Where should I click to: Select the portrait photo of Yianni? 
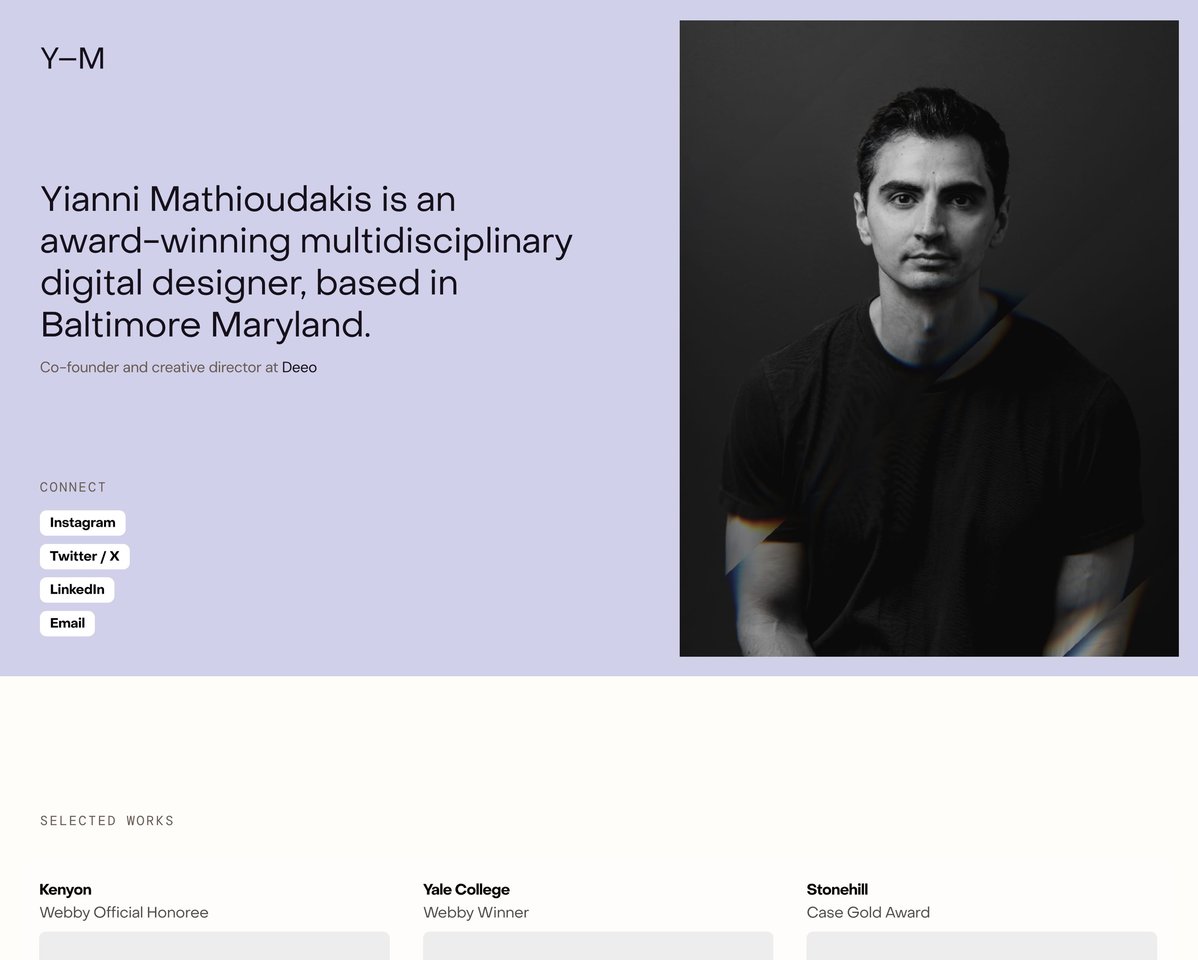coord(929,339)
